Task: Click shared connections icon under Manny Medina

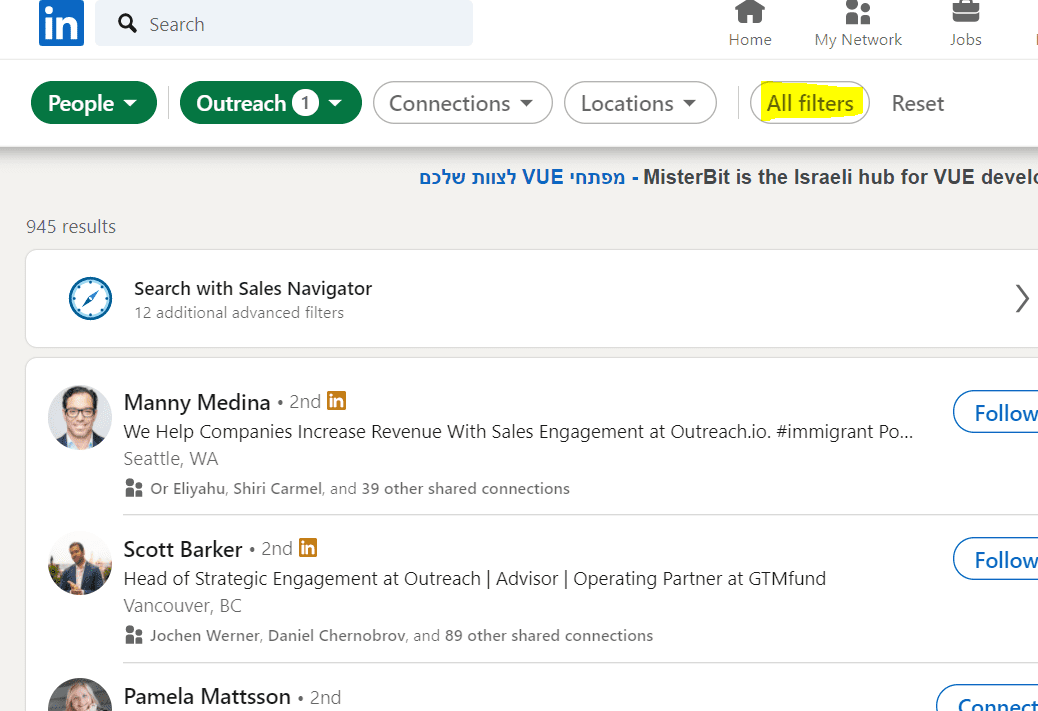Action: pos(134,489)
